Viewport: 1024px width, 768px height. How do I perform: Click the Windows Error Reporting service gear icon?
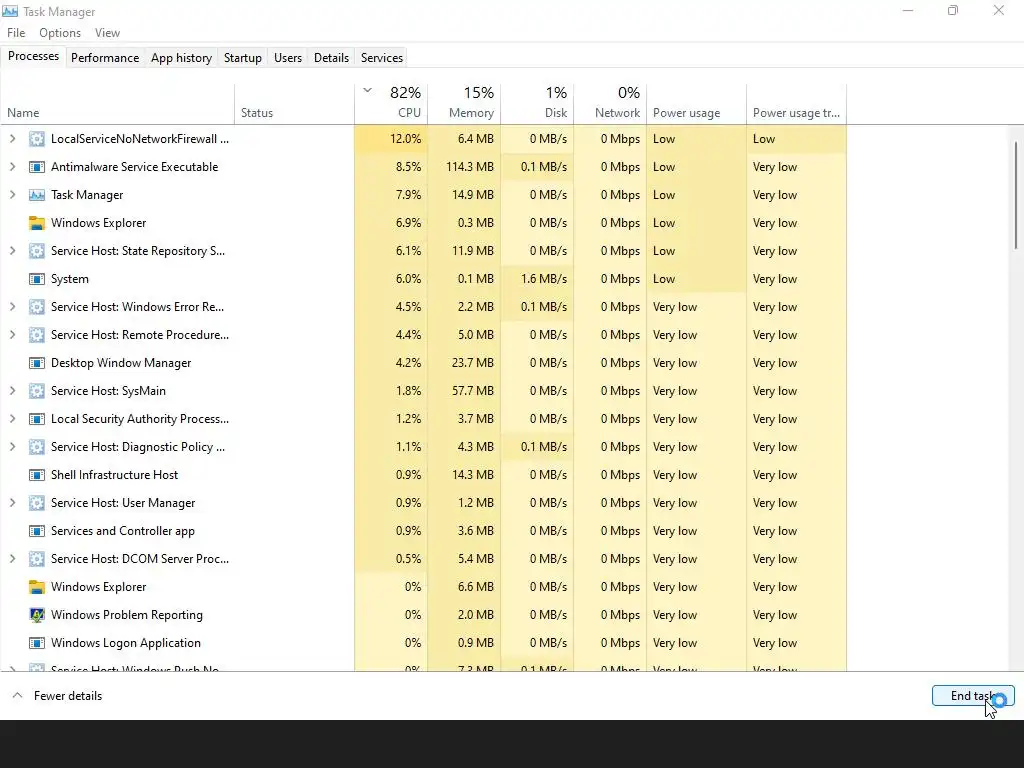(37, 307)
